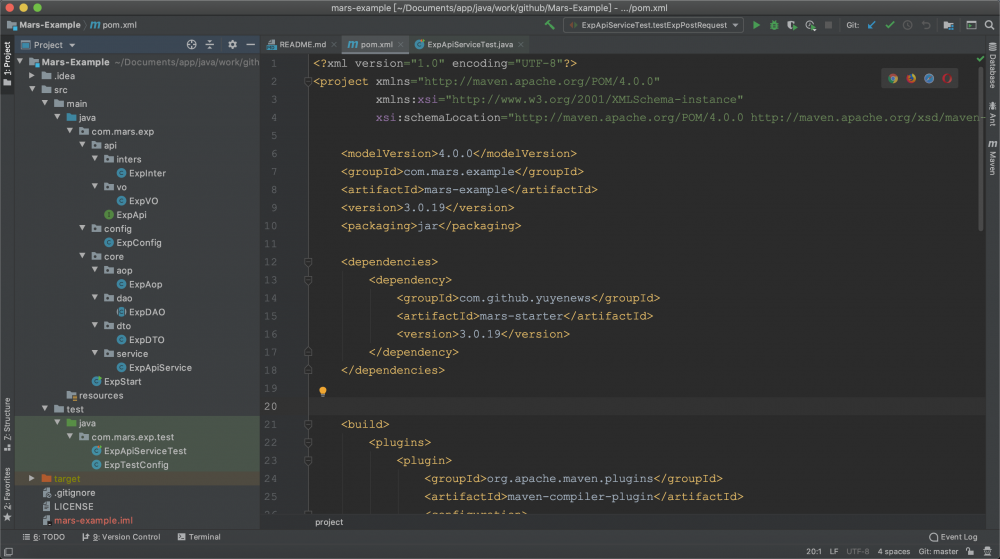This screenshot has height=559, width=1000.
Task: Open Search Everywhere magnifier icon
Action: pyautogui.click(x=988, y=25)
